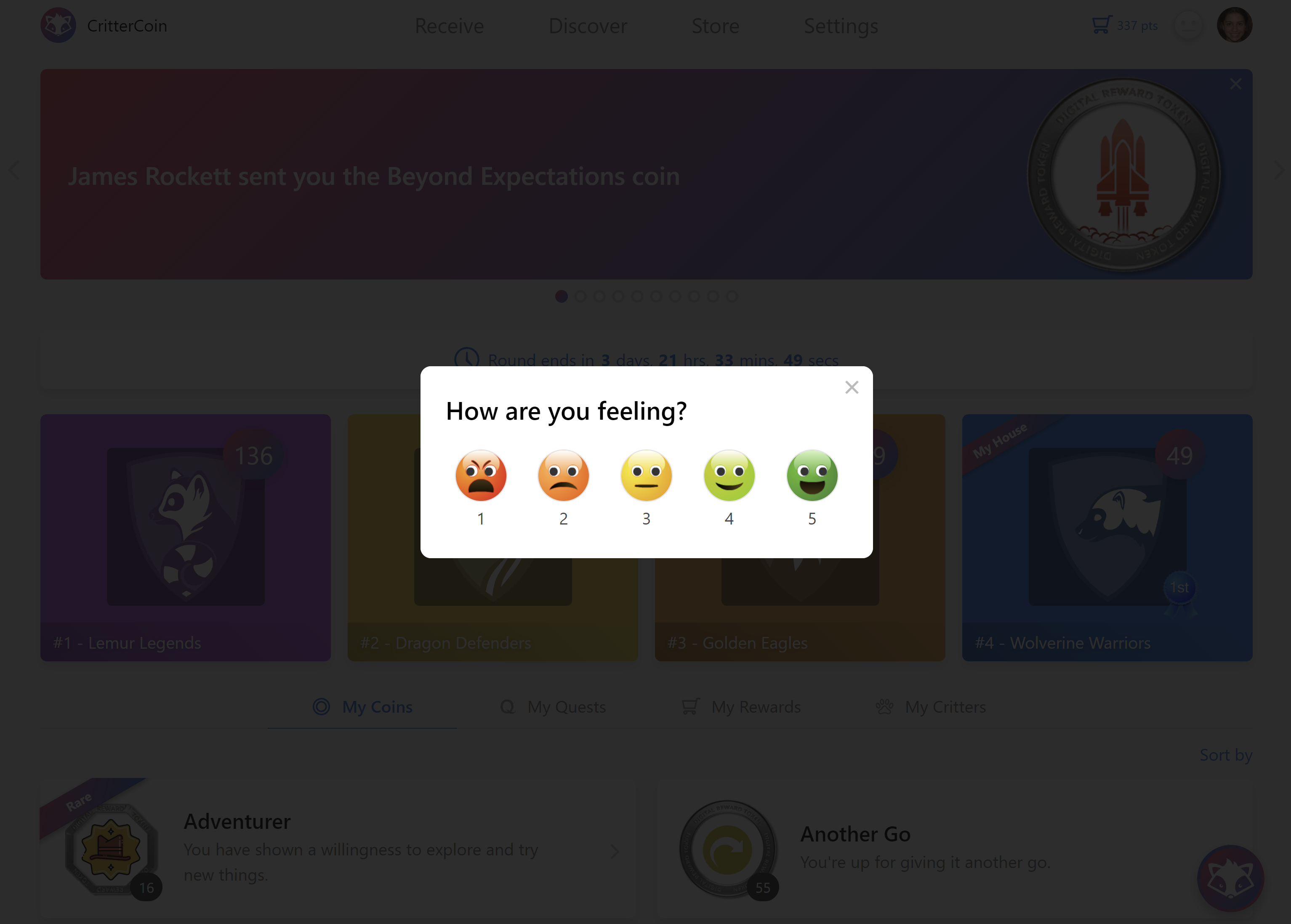Click the CritterCoin raccoon logo
Screen dimensions: 1291x924
pos(58,26)
